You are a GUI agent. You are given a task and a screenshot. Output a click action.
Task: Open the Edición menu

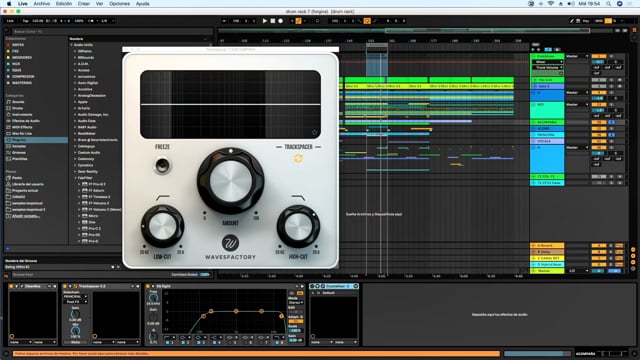[64, 4]
